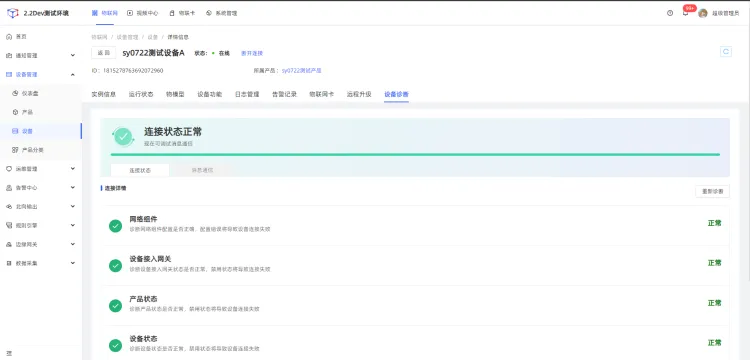
Task: Collapse the 设备管理 sidebar chevron
Action: [73, 74]
